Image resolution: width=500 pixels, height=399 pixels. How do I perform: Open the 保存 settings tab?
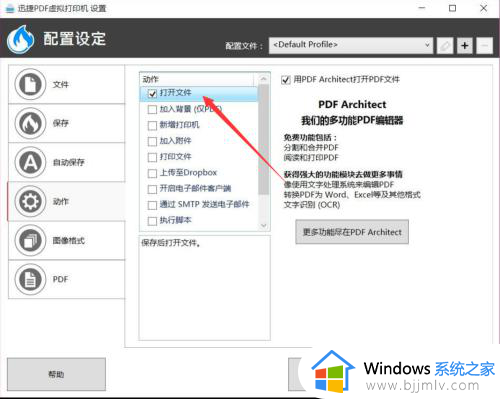tap(67, 123)
